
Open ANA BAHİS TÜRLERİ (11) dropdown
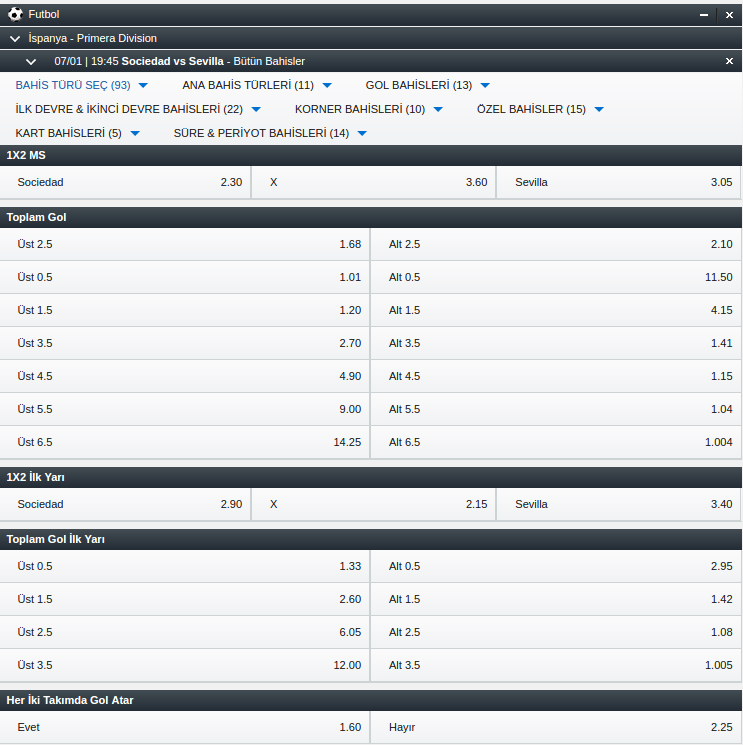click(257, 85)
